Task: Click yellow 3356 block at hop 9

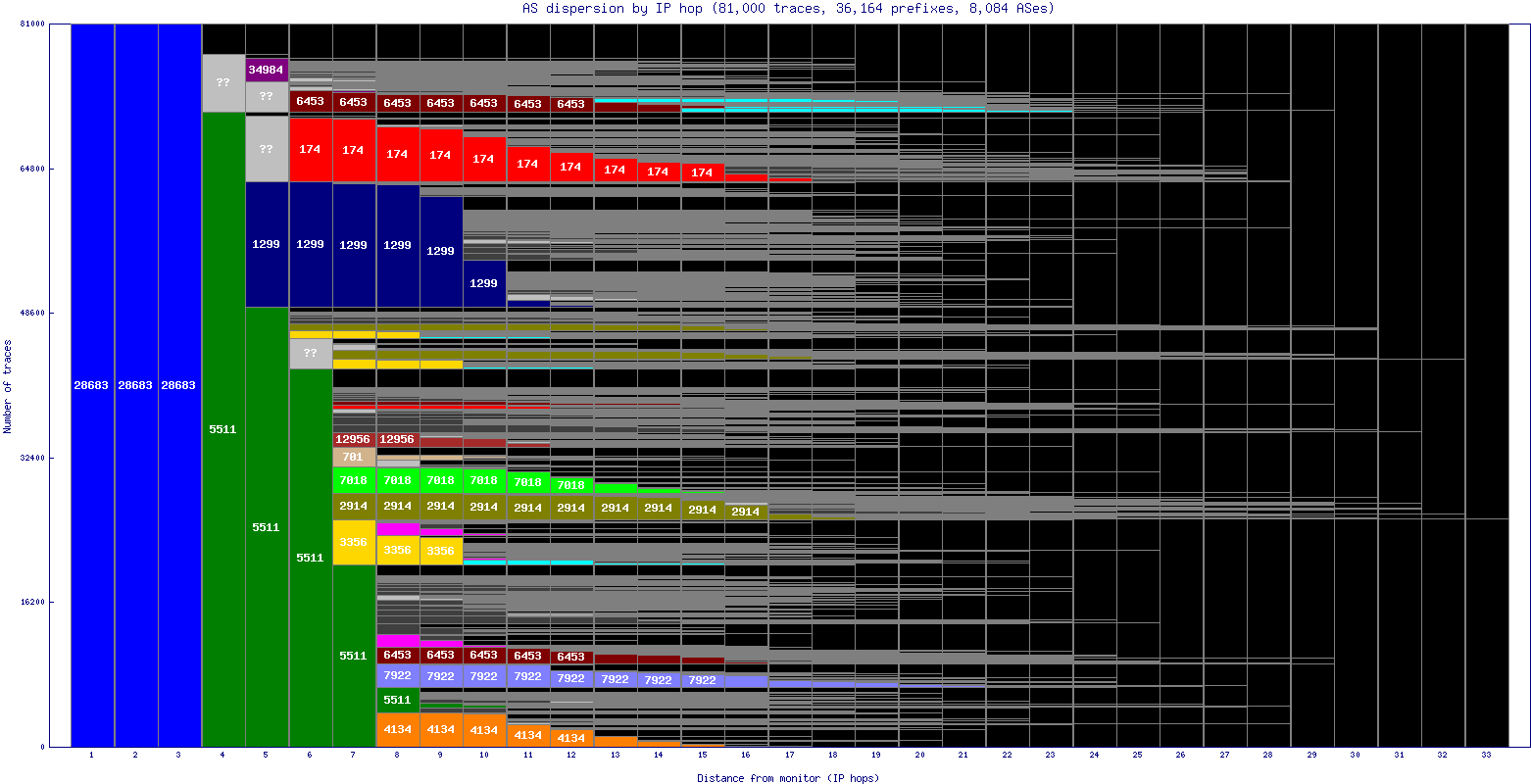Action: 441,551
